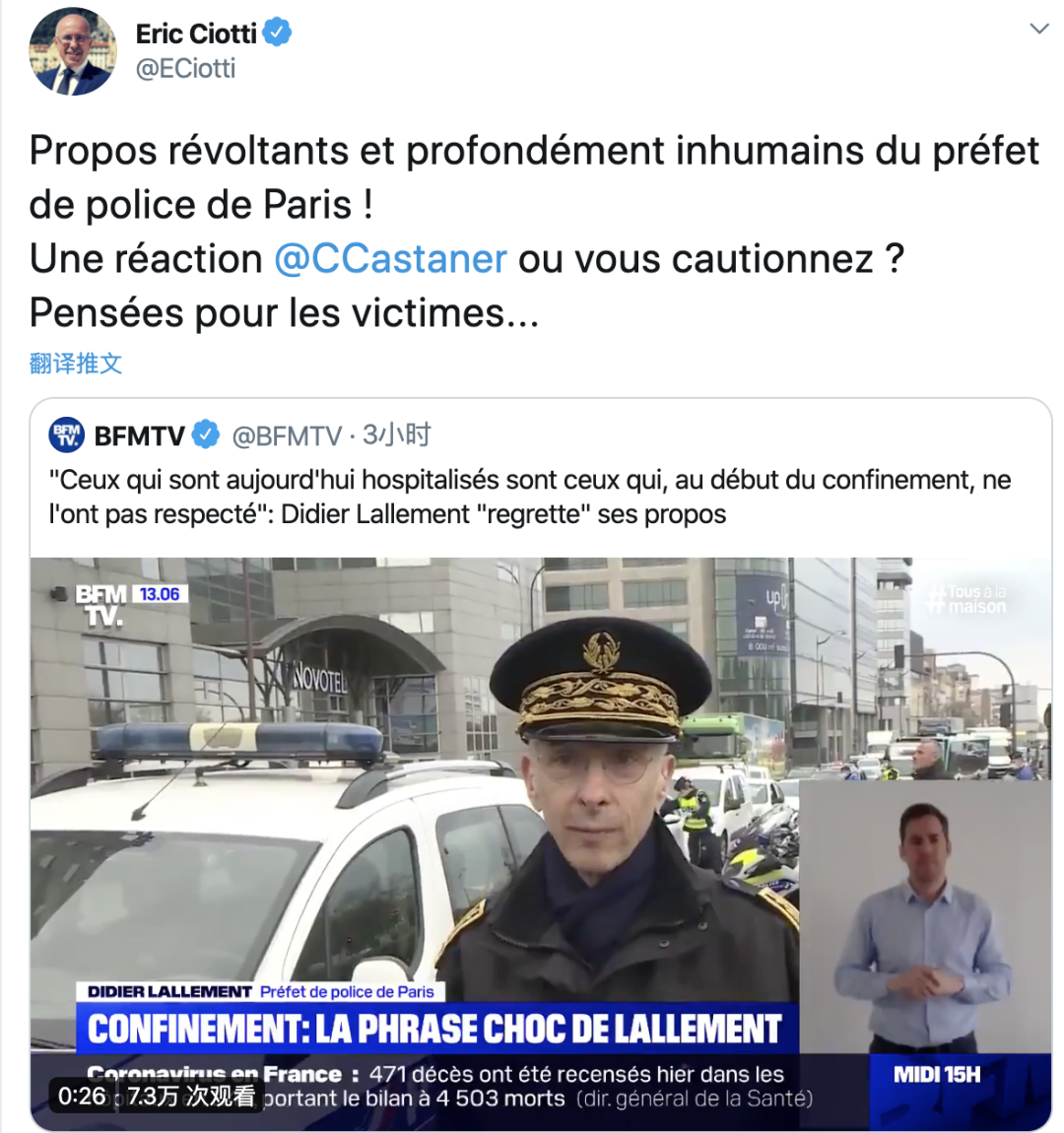Screen dimensions: 1064x1133
Task: Play the embedded BFMTV video
Action: coord(540,843)
